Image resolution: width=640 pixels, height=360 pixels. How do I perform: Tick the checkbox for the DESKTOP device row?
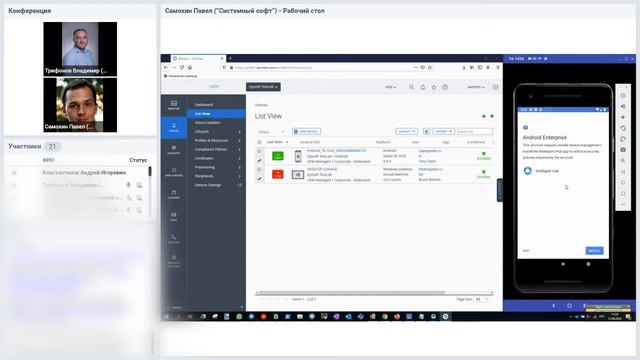[x=259, y=169]
